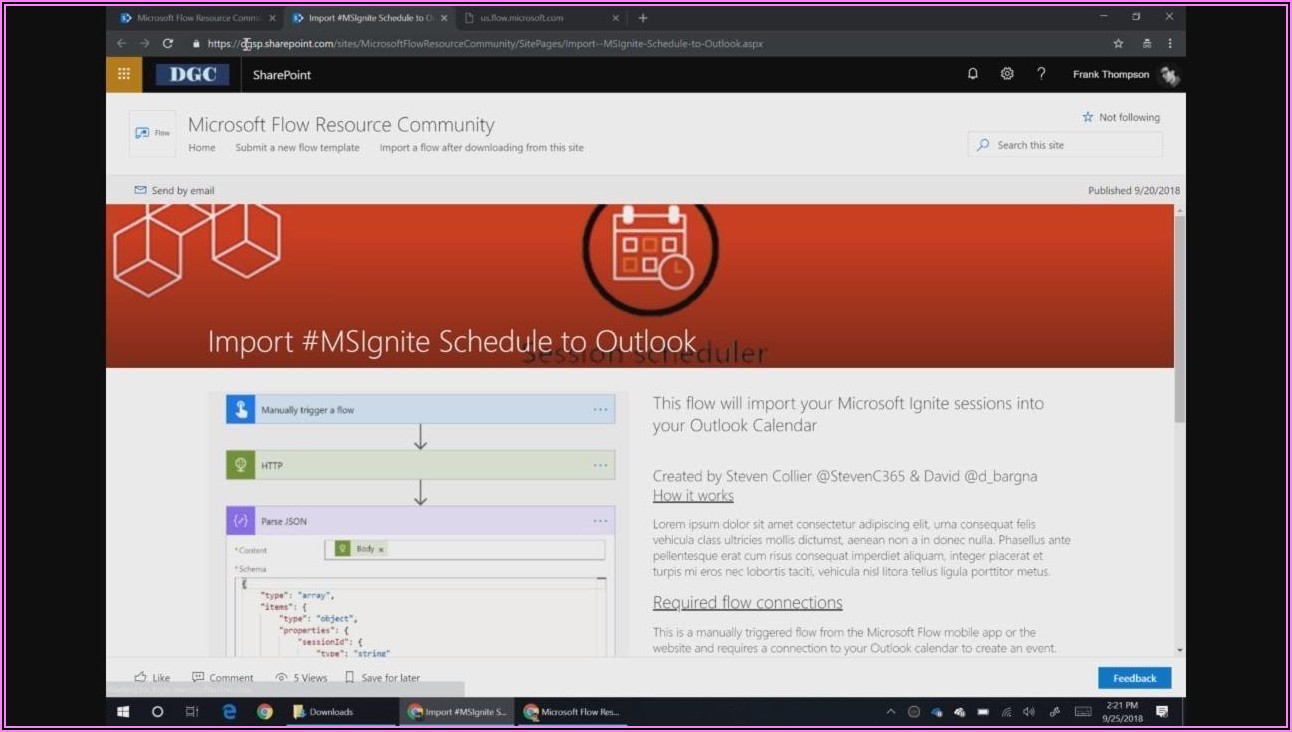Click the page vertical scrollbar
Viewport: 1292px width, 732px height.
click(x=1179, y=320)
